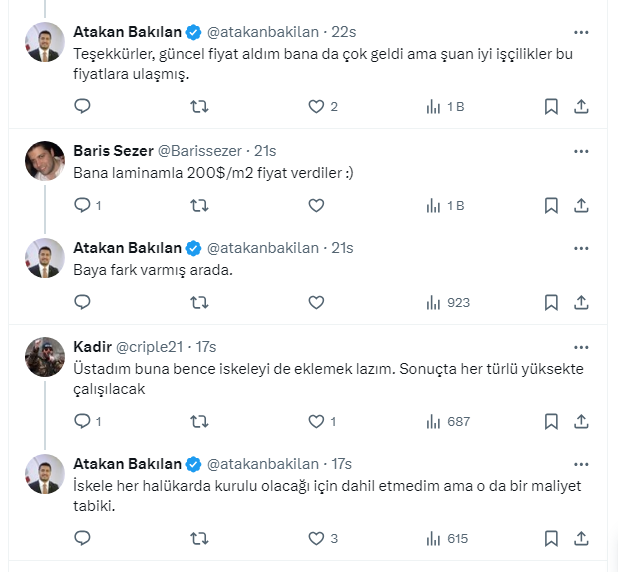This screenshot has height=572, width=618.
Task: Retweet the 'Baya fark varmış arada' tweet
Action: tap(199, 302)
